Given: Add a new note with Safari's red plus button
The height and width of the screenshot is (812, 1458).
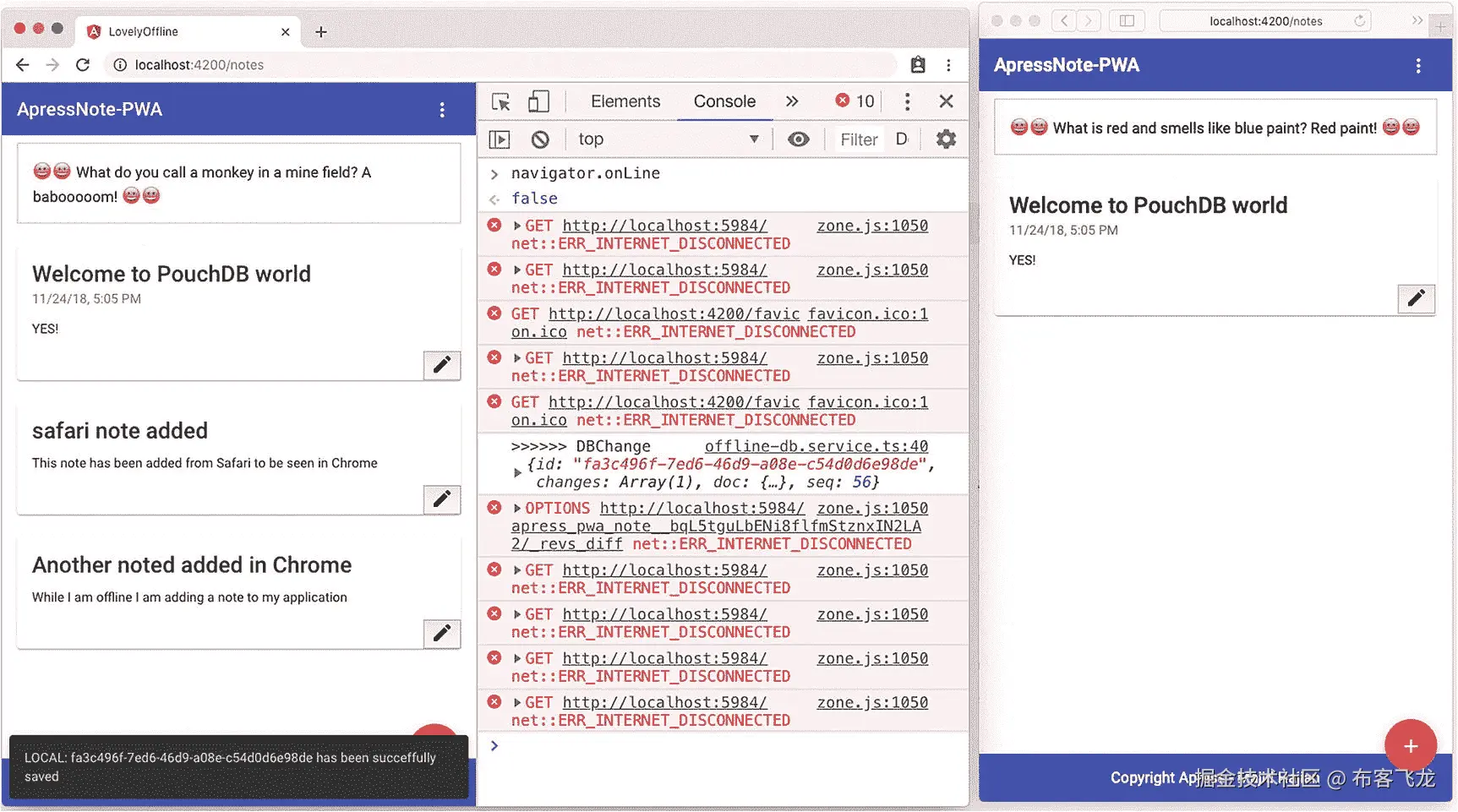Looking at the screenshot, I should (x=1410, y=745).
